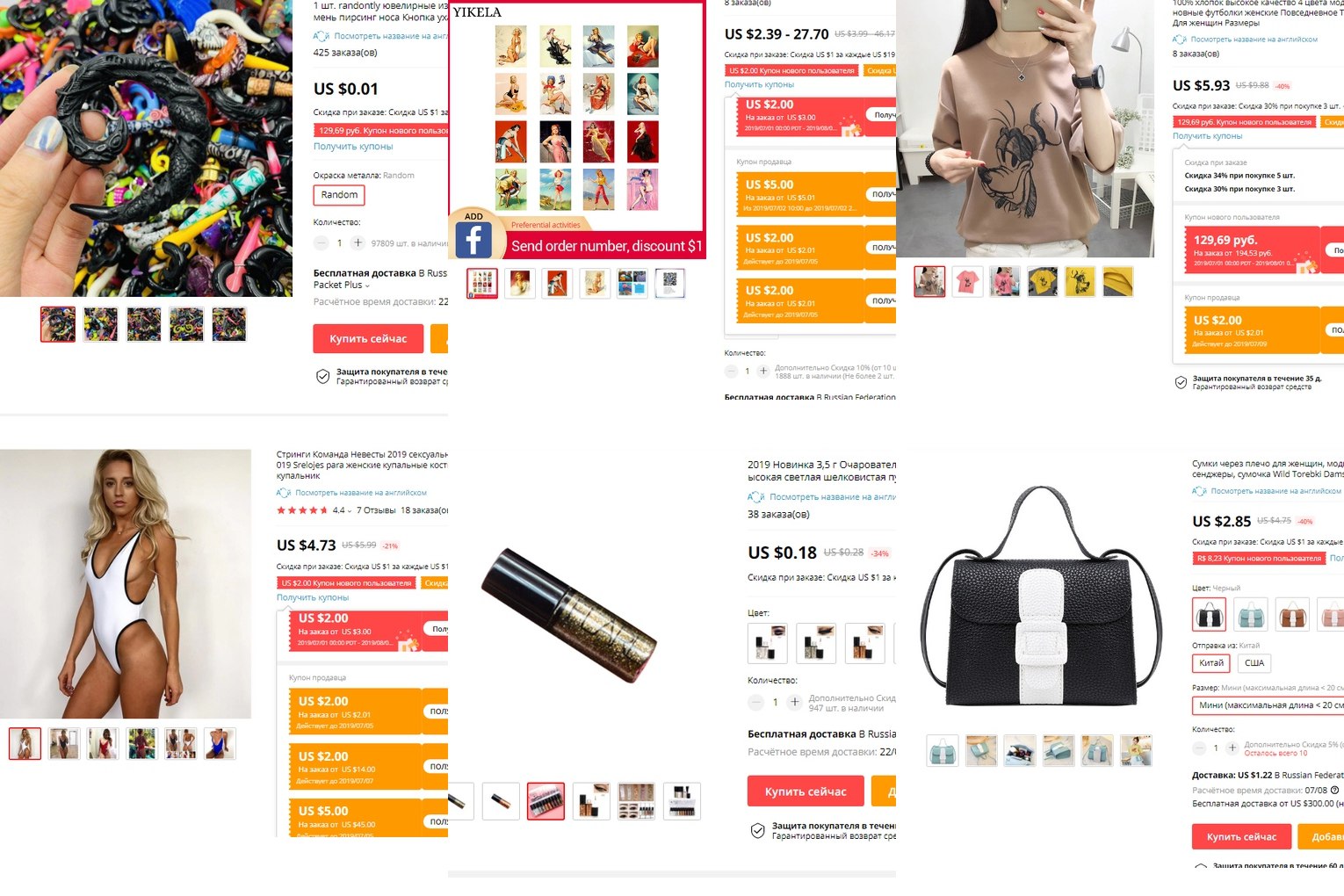Click minus quantity button for lipstick item
The width and height of the screenshot is (1344, 896).
(x=756, y=702)
